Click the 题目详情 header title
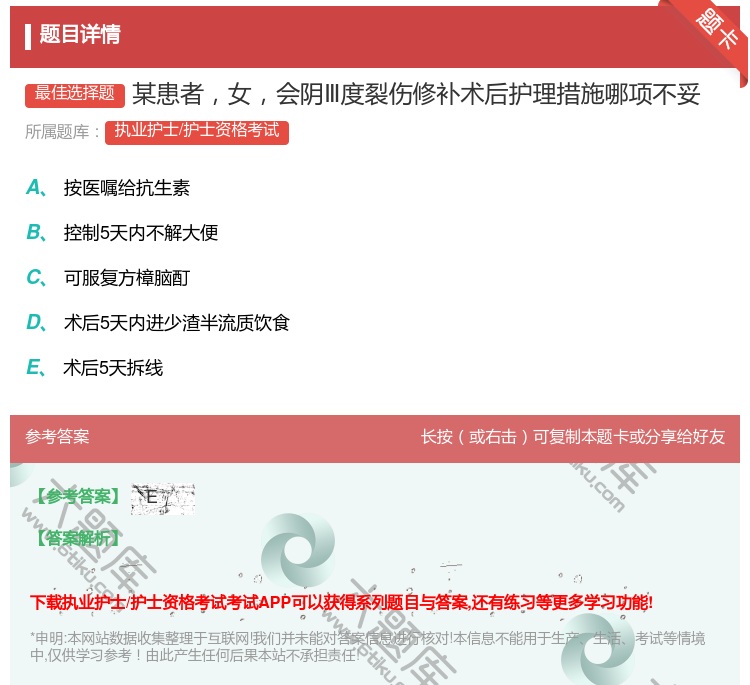Viewport: 750px width, 685px height. [x=80, y=34]
